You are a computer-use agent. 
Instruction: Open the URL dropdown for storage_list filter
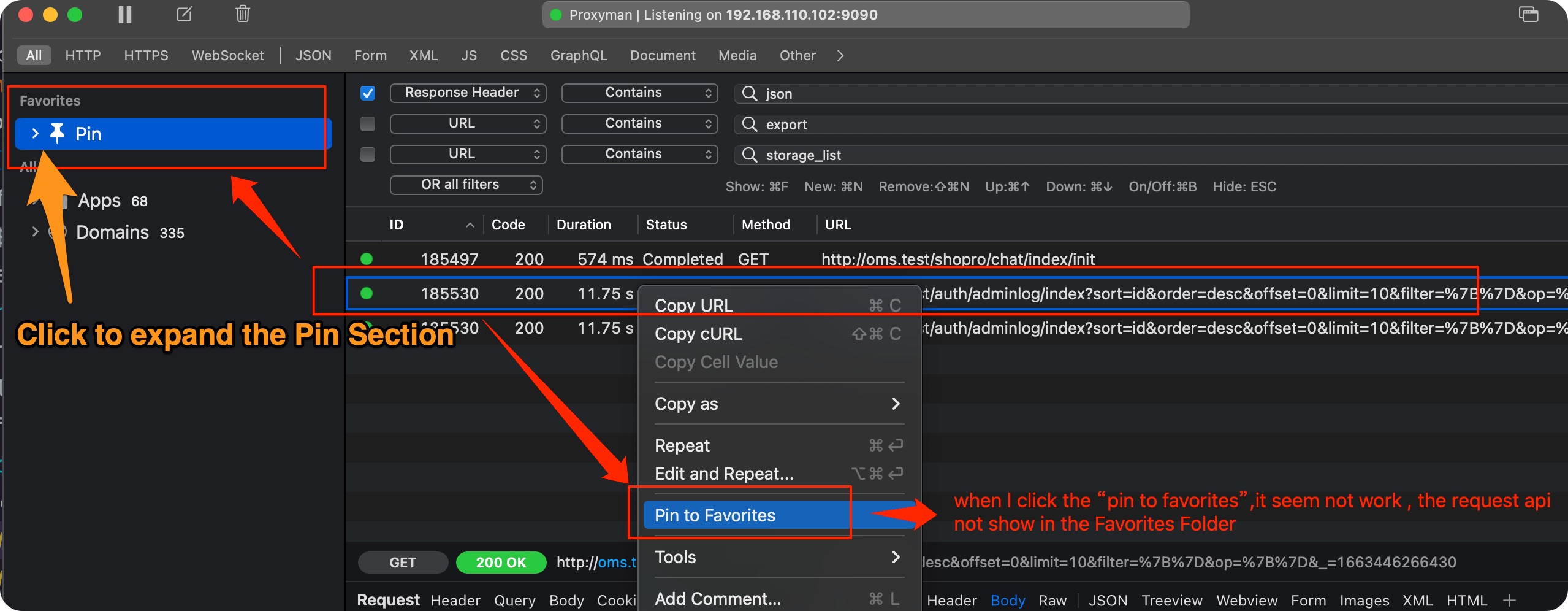(468, 154)
